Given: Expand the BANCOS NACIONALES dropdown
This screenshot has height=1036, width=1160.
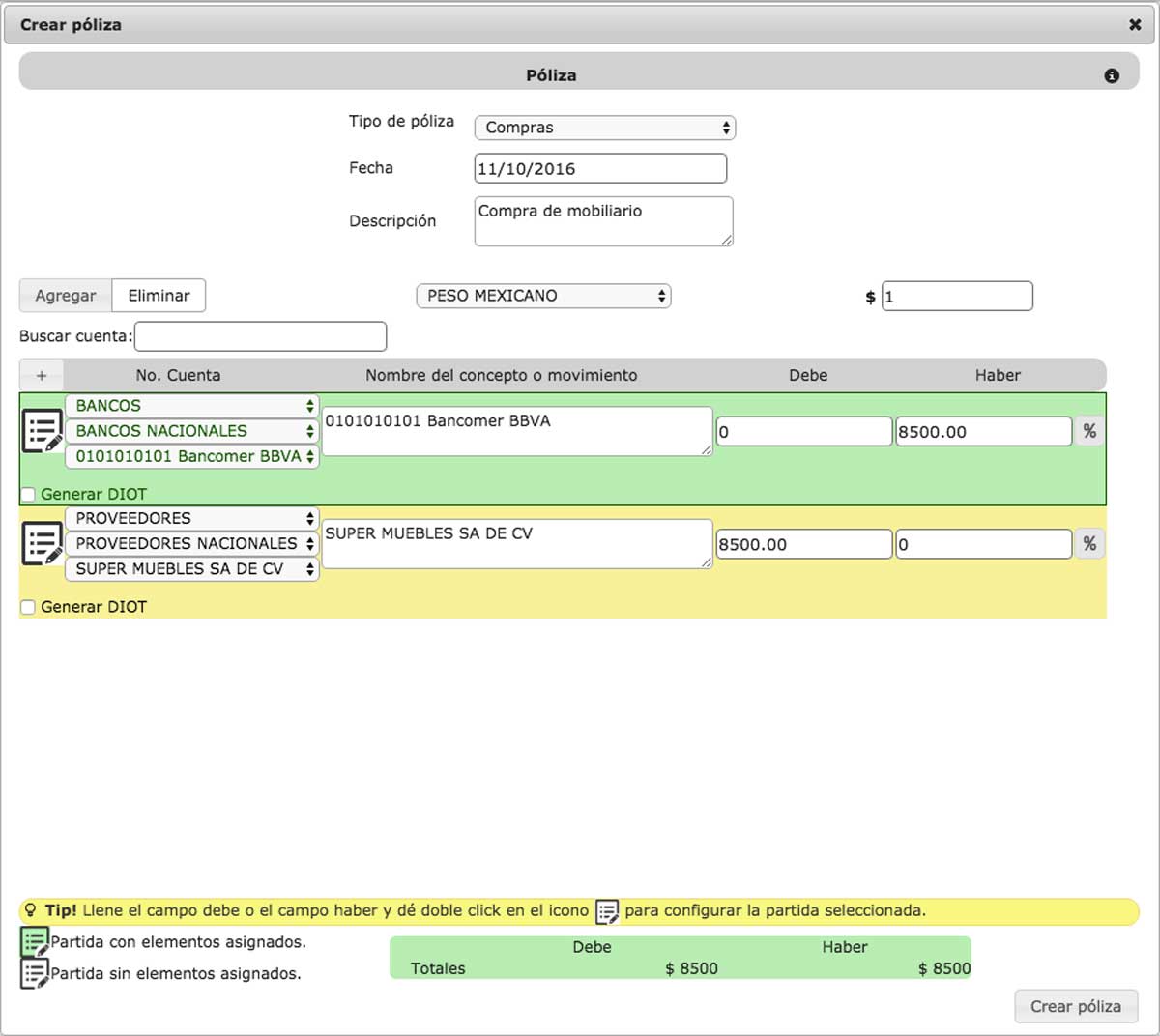Looking at the screenshot, I should tap(191, 431).
